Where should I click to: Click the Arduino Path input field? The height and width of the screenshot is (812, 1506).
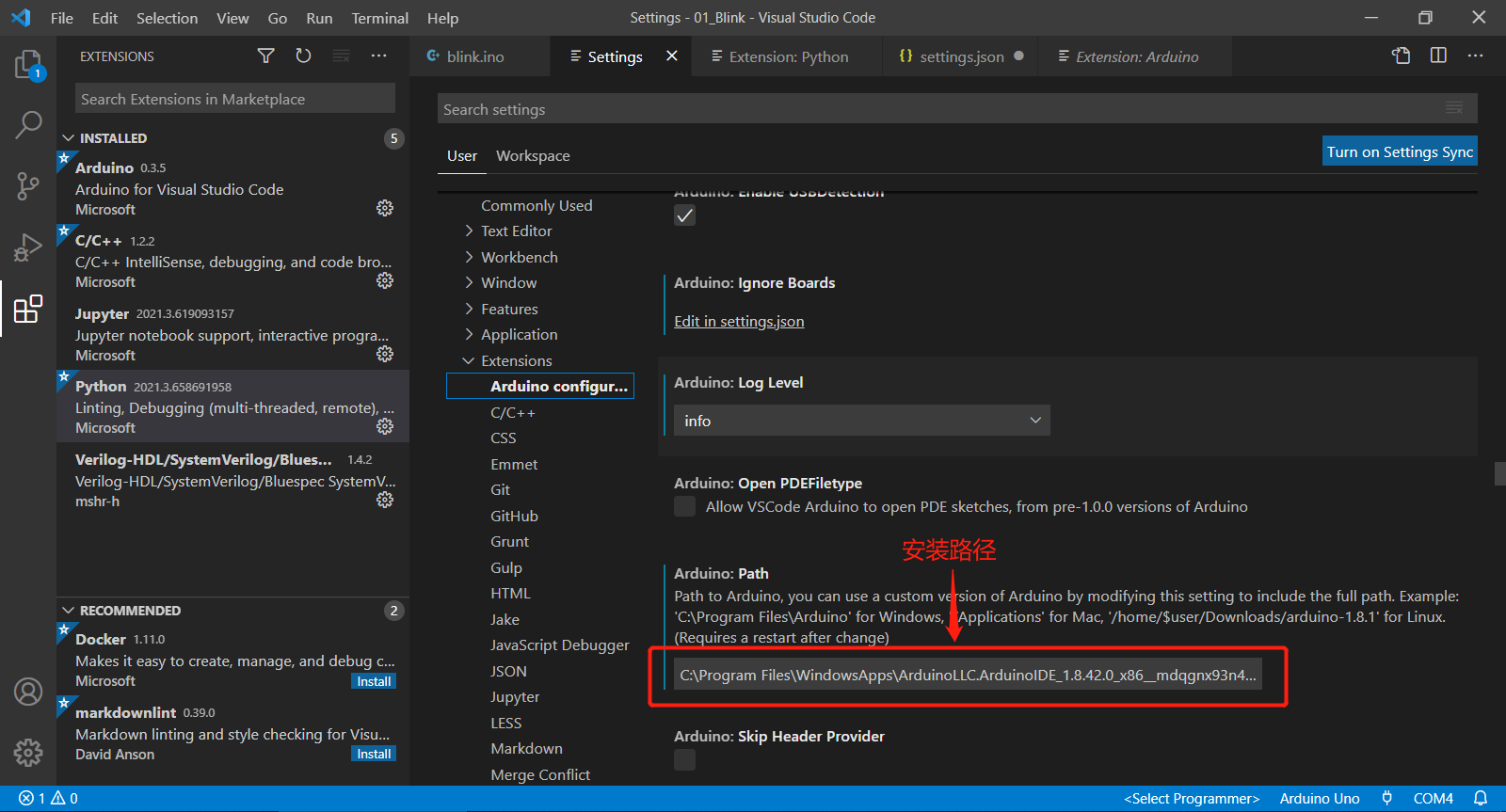(969, 675)
